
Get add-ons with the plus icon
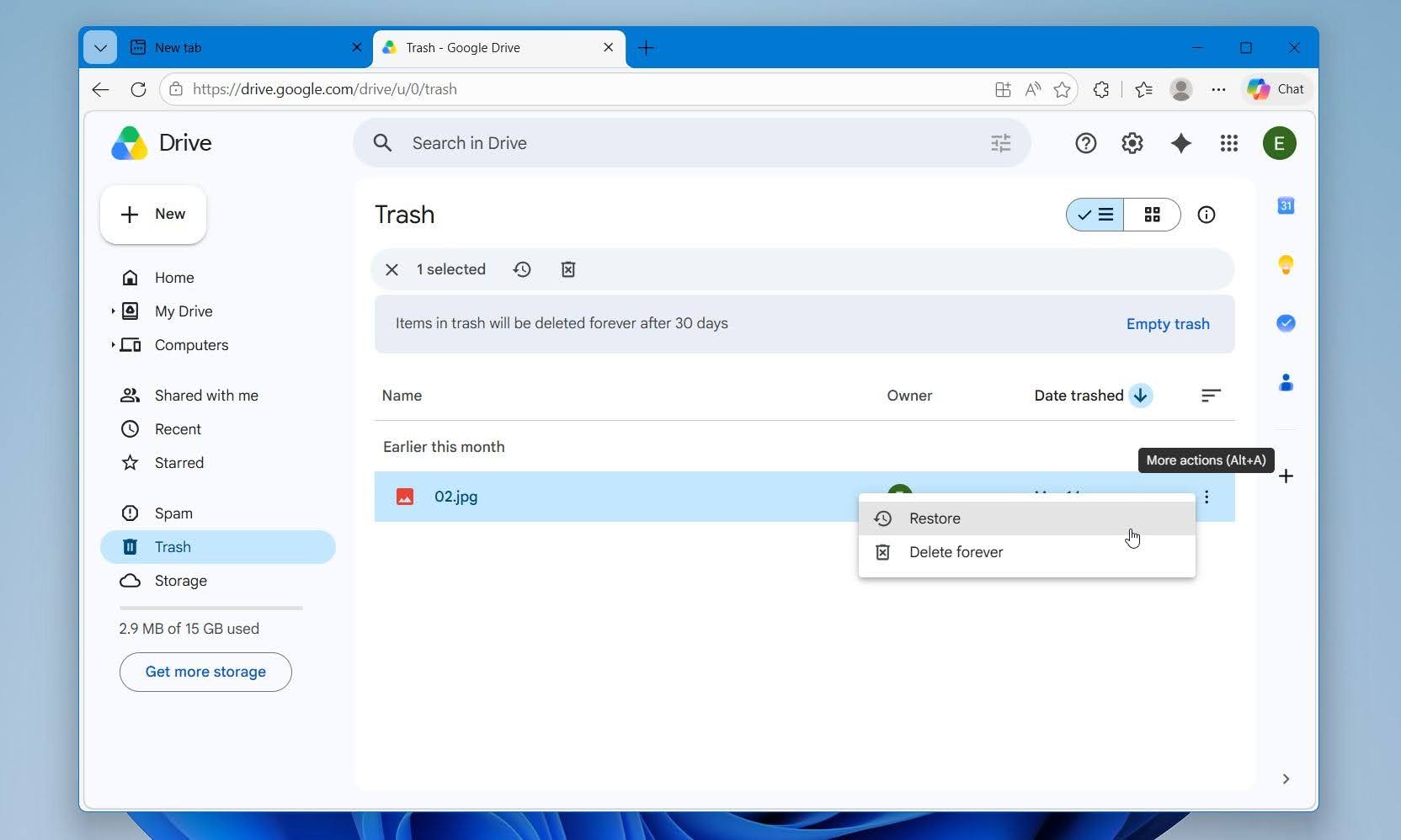click(1286, 476)
